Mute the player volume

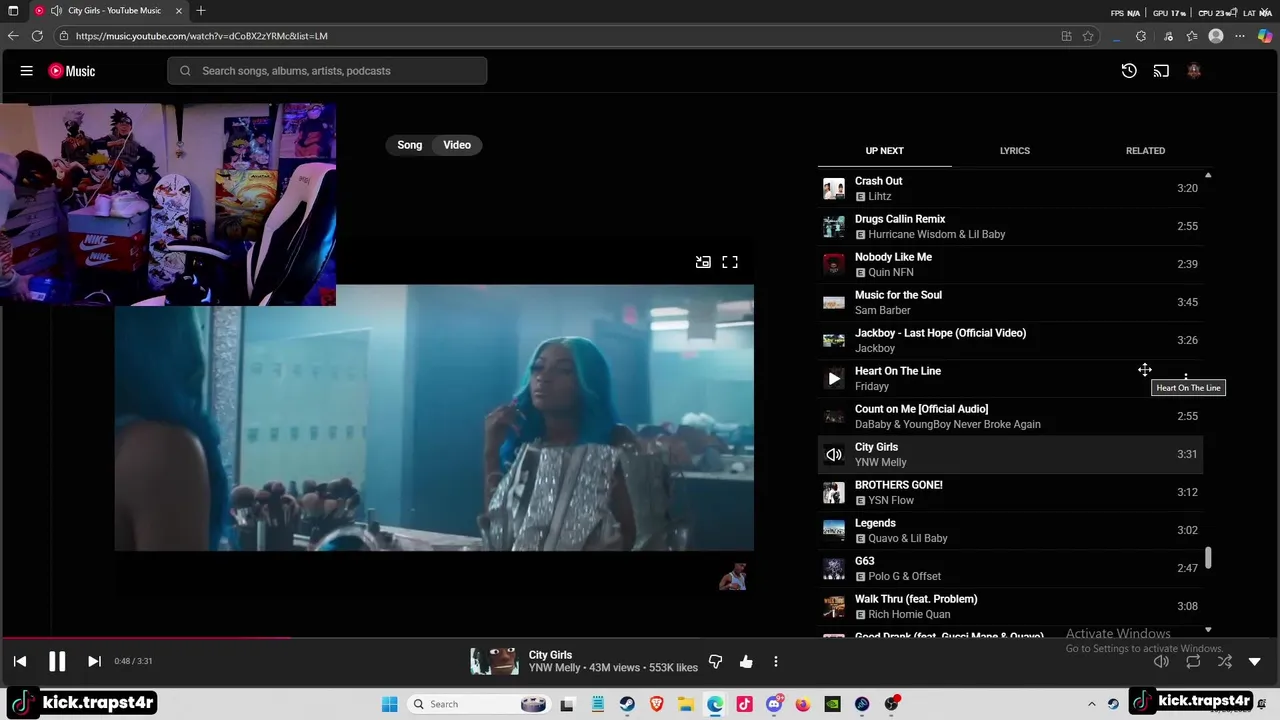(1161, 661)
